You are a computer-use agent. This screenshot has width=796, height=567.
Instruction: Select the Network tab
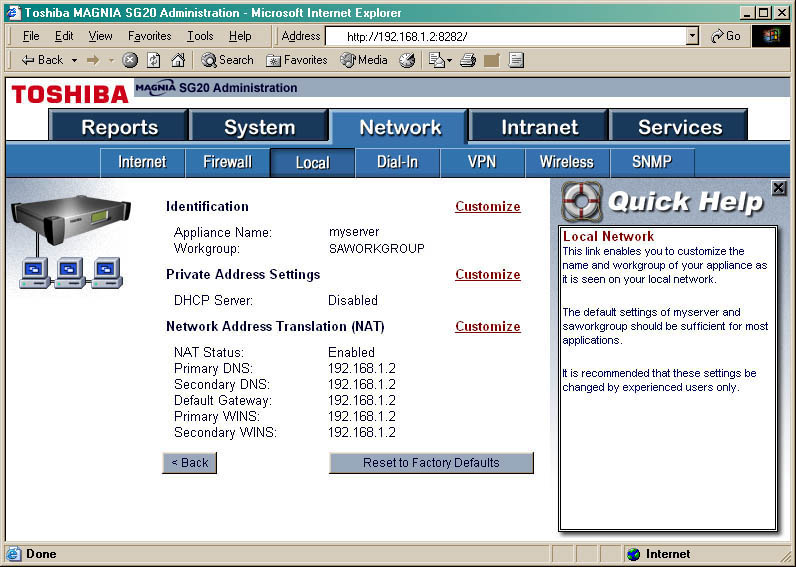400,127
